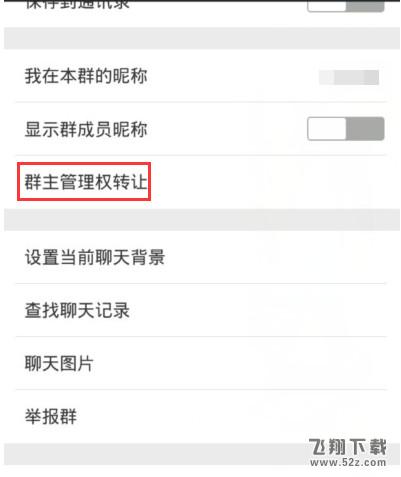This screenshot has height=477, width=401.
Task: Edit 我在本群的昵称 row
Action: pyautogui.click(x=201, y=76)
